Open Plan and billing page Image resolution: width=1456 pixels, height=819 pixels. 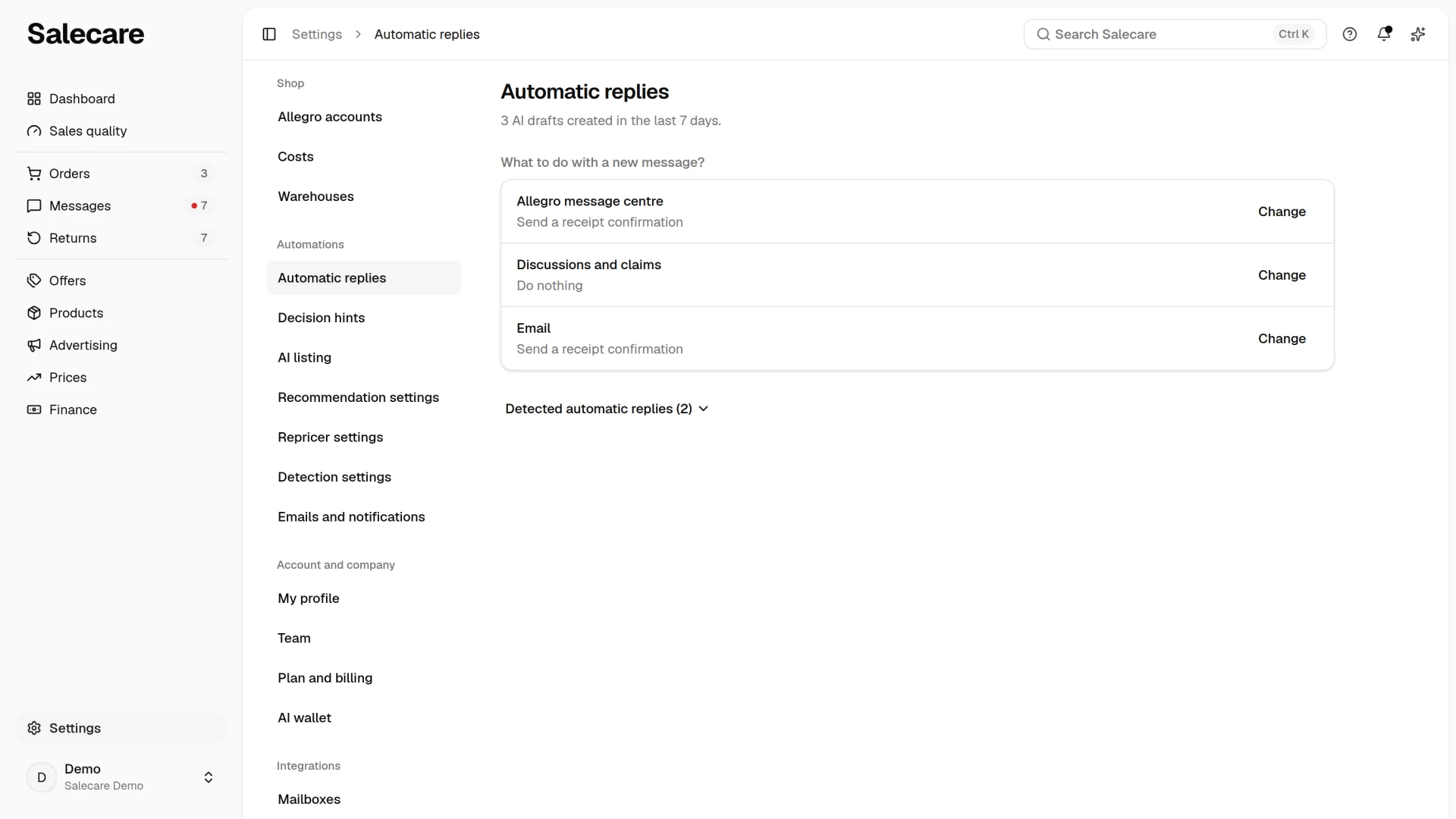tap(363, 678)
